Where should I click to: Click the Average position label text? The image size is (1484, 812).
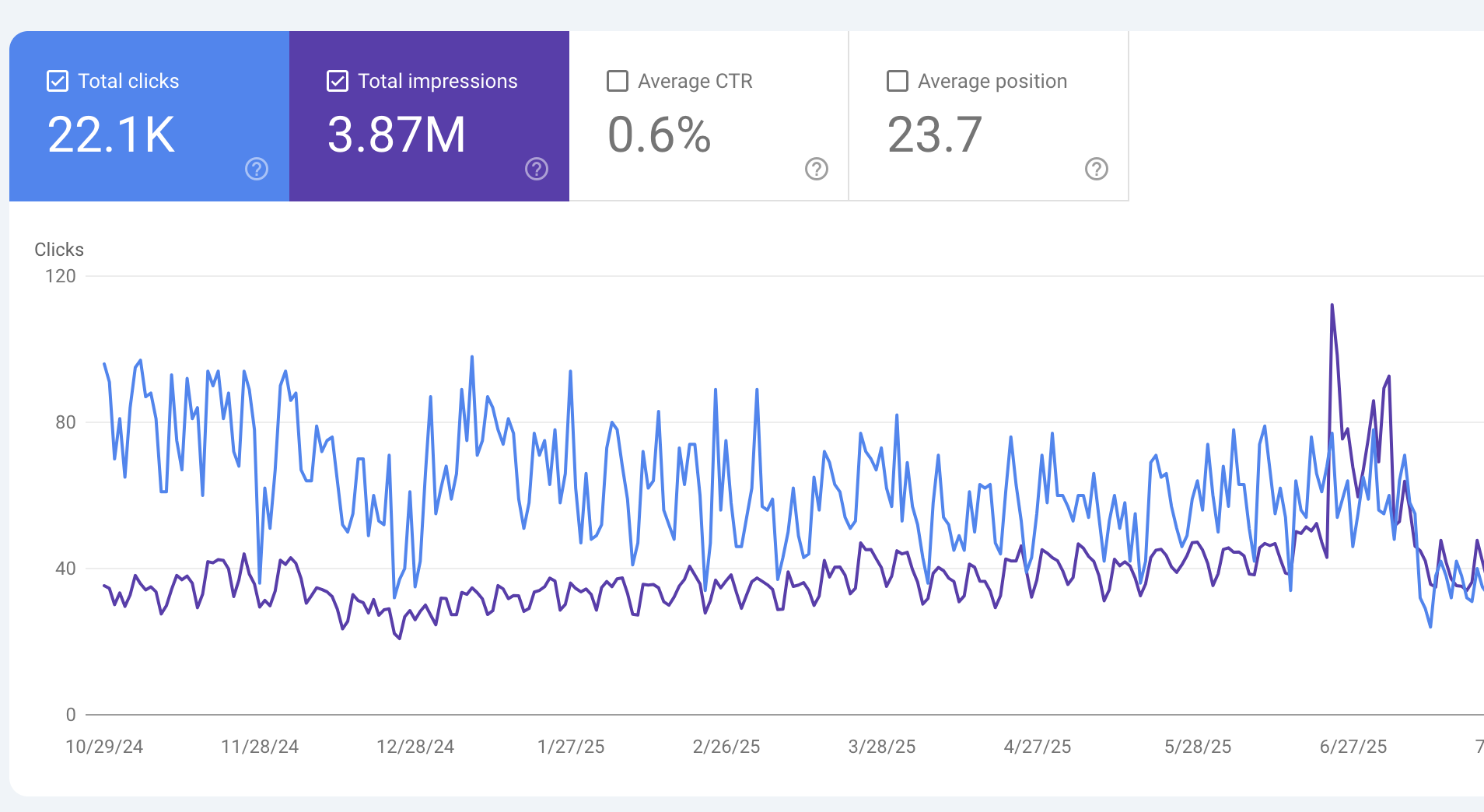coord(992,81)
